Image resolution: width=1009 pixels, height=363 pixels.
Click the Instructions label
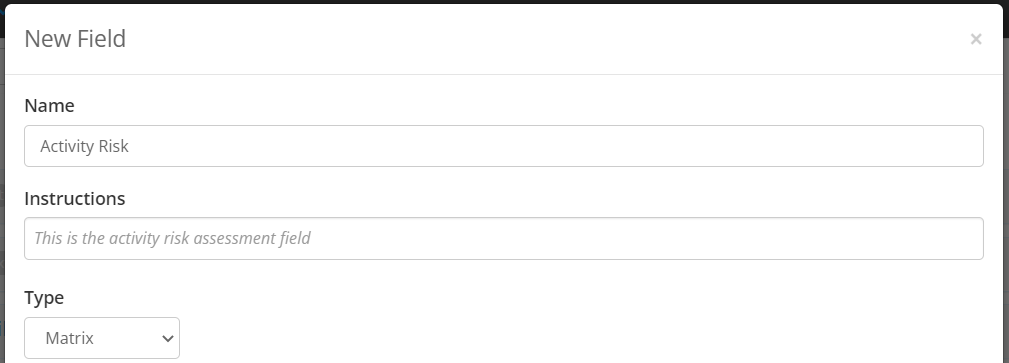click(x=75, y=199)
